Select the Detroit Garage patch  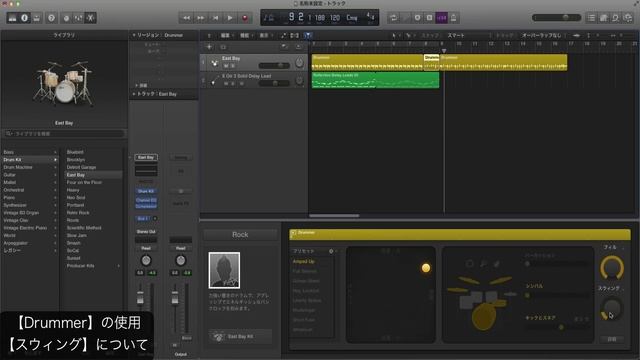coord(82,167)
